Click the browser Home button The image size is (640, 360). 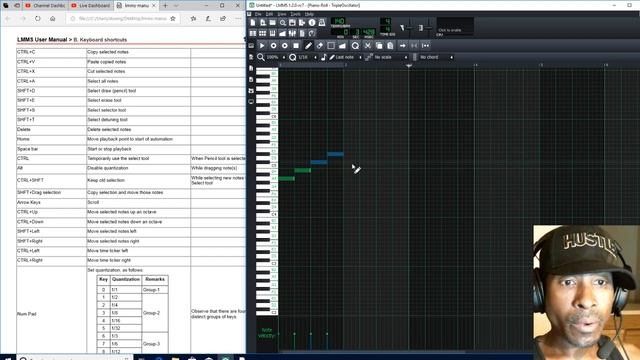[x=53, y=18]
